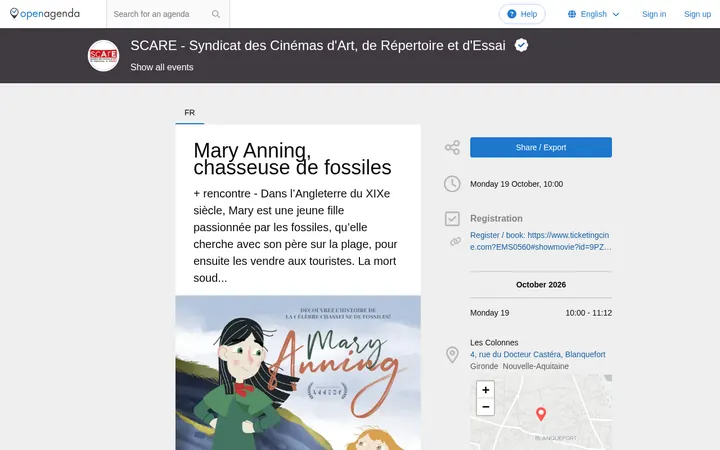Screen dimensions: 720x450
Task: Click the clock icon by date
Action: coord(452,184)
